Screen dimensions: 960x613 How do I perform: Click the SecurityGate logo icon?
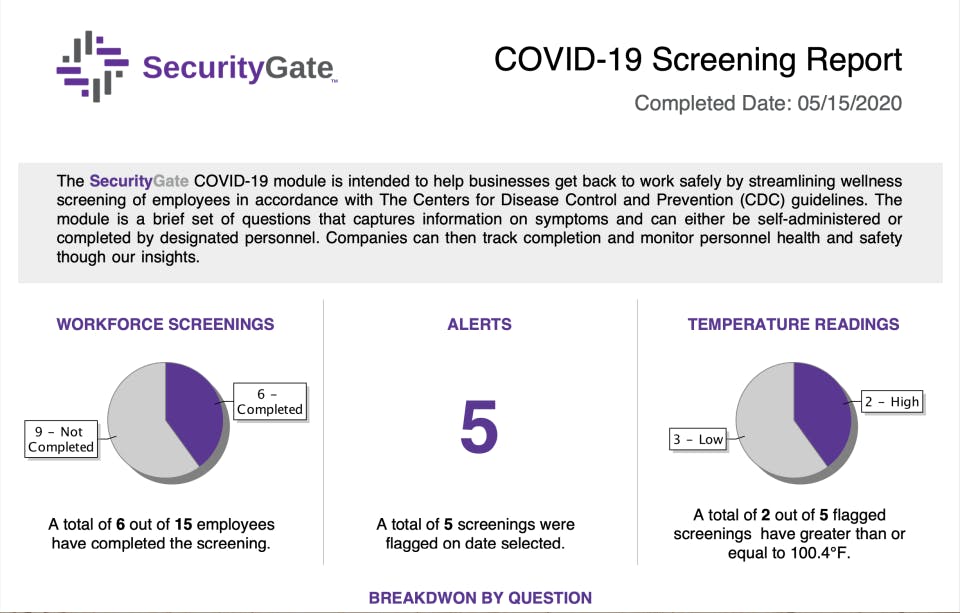coord(93,66)
